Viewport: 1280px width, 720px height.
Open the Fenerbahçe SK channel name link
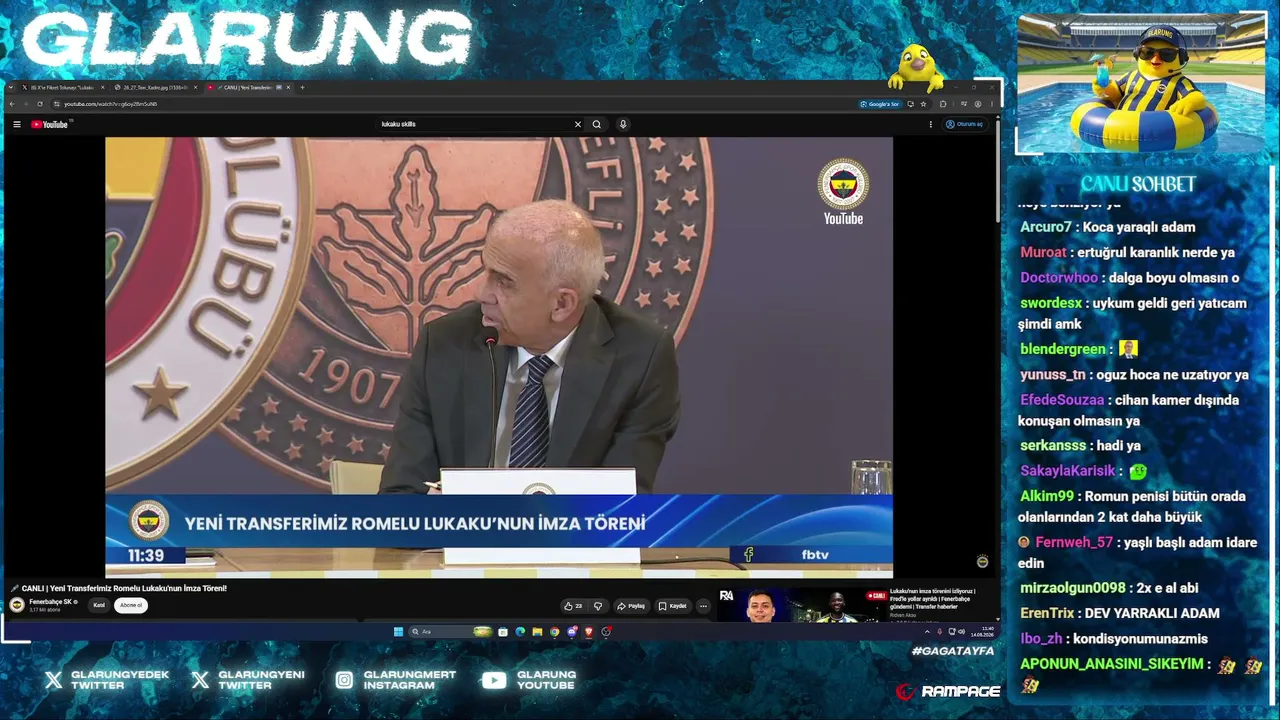click(51, 602)
